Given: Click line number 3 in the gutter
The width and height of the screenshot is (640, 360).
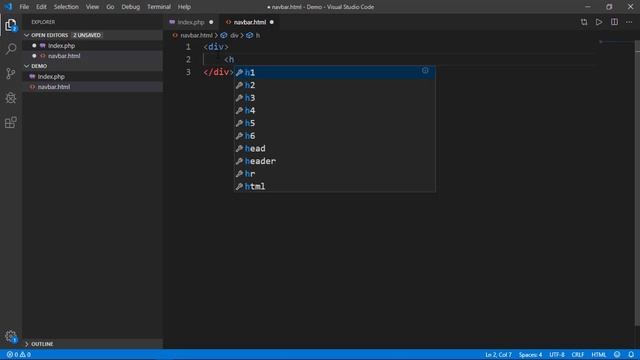Looking at the screenshot, I should click(x=188, y=72).
